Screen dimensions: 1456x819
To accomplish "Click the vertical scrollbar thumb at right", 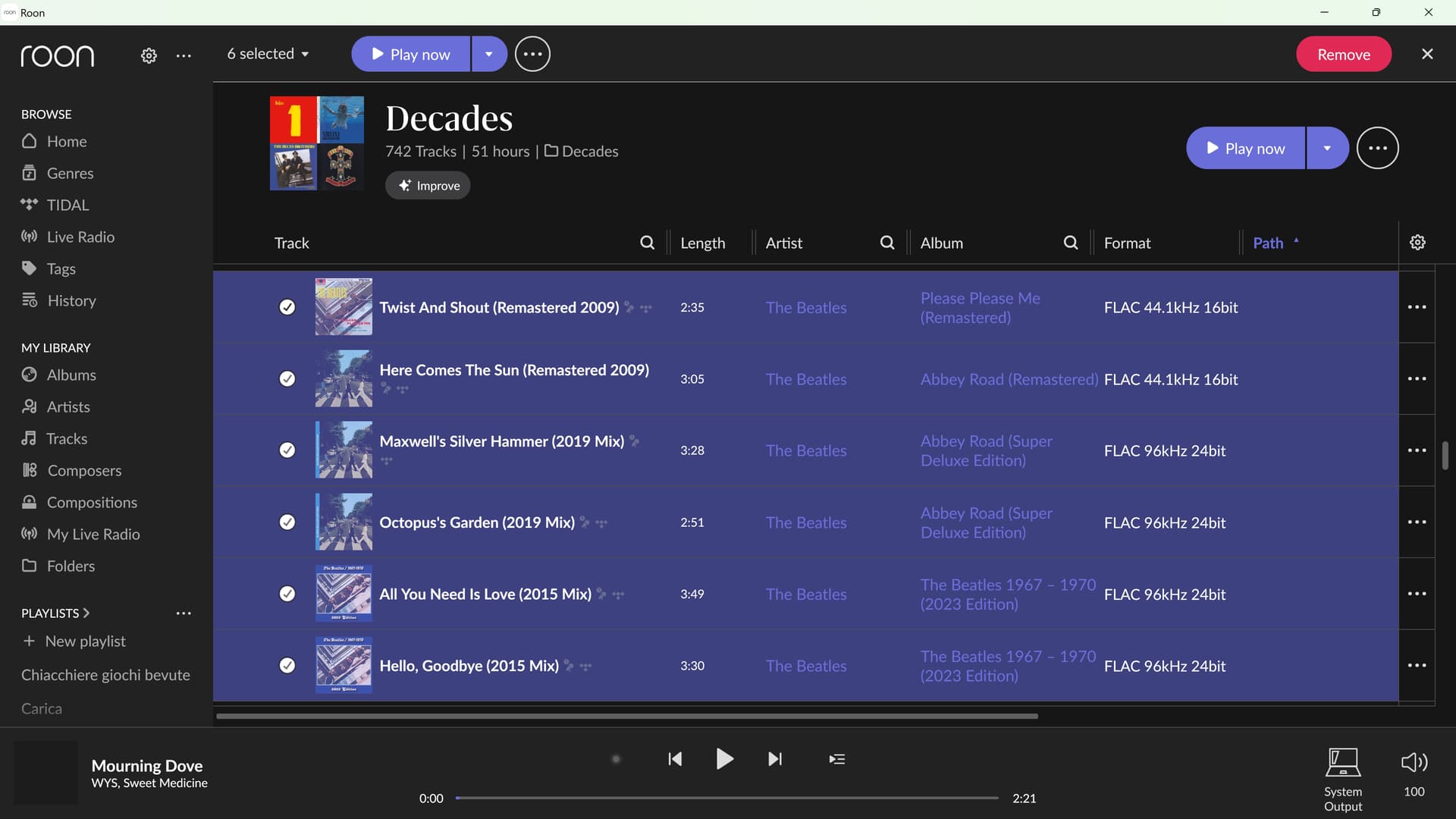I will pos(1445,456).
